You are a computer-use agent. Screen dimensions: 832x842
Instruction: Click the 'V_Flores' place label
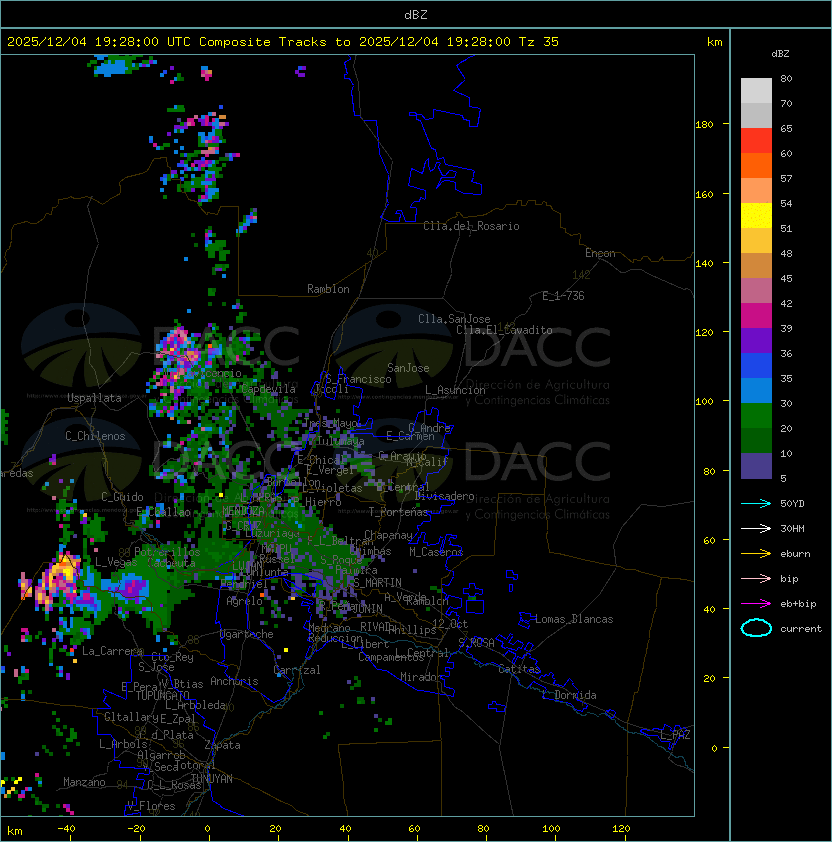click(151, 806)
